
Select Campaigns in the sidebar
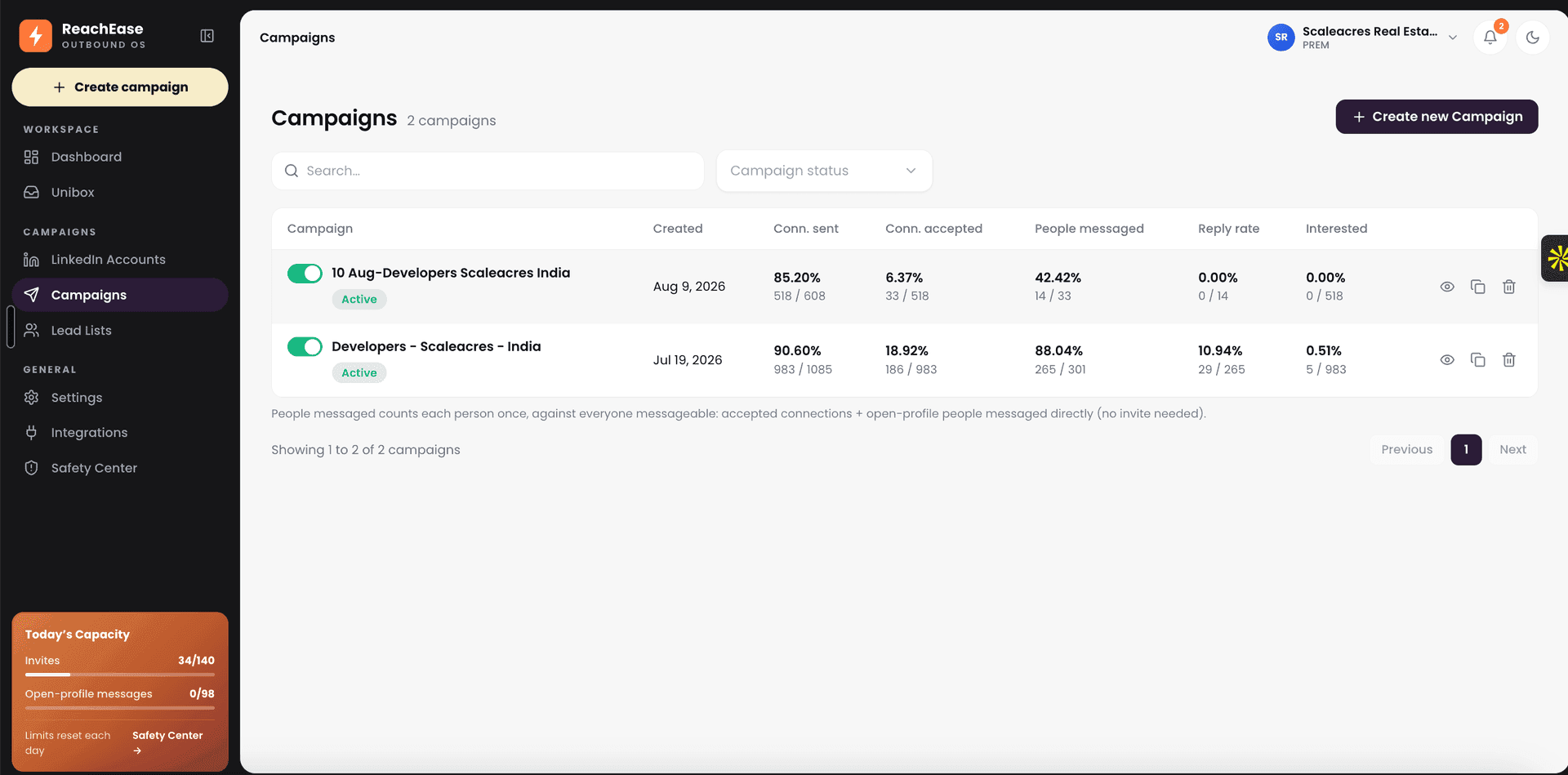(120, 295)
